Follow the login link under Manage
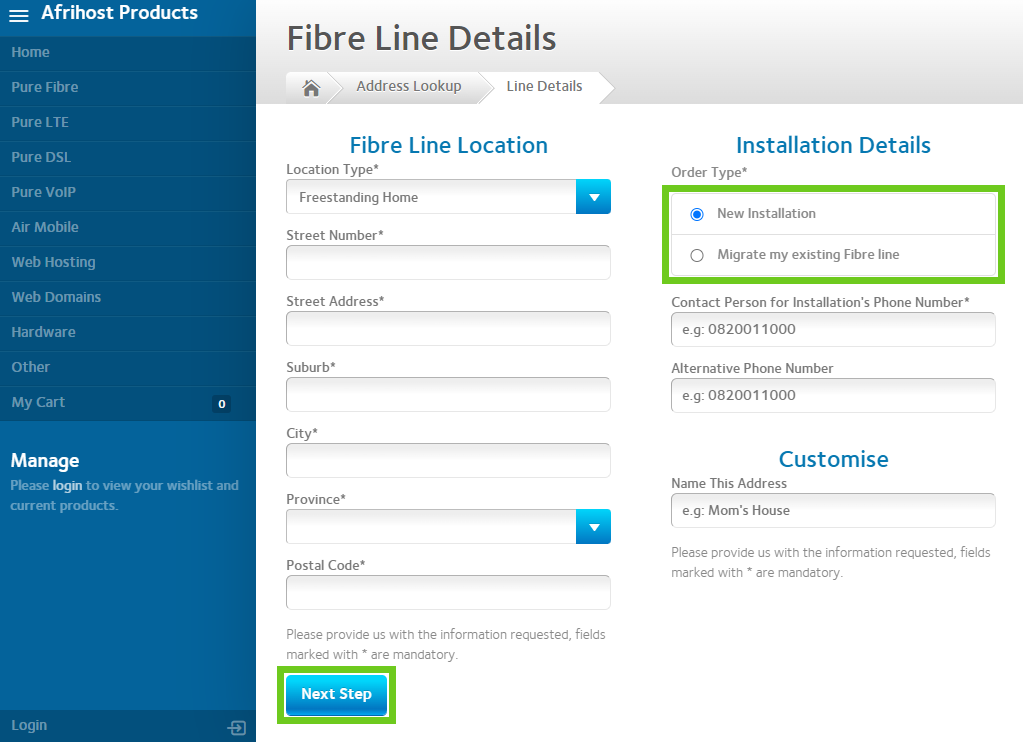1023x742 pixels. 67,486
